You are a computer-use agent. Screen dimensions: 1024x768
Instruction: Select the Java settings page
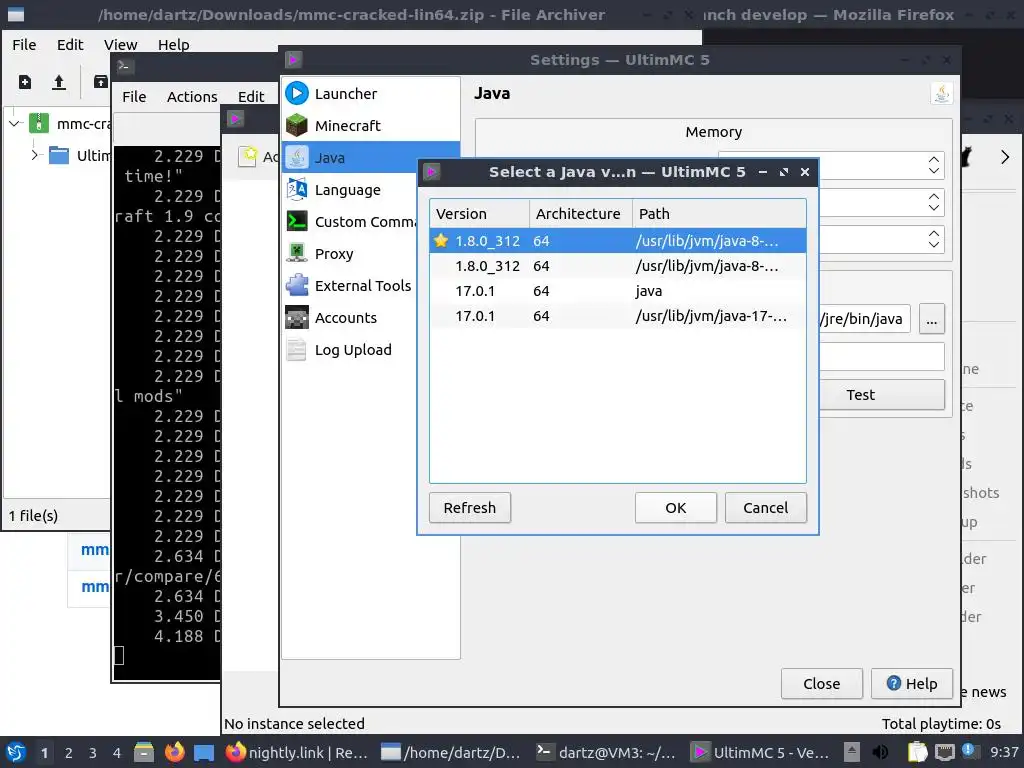tap(370, 157)
